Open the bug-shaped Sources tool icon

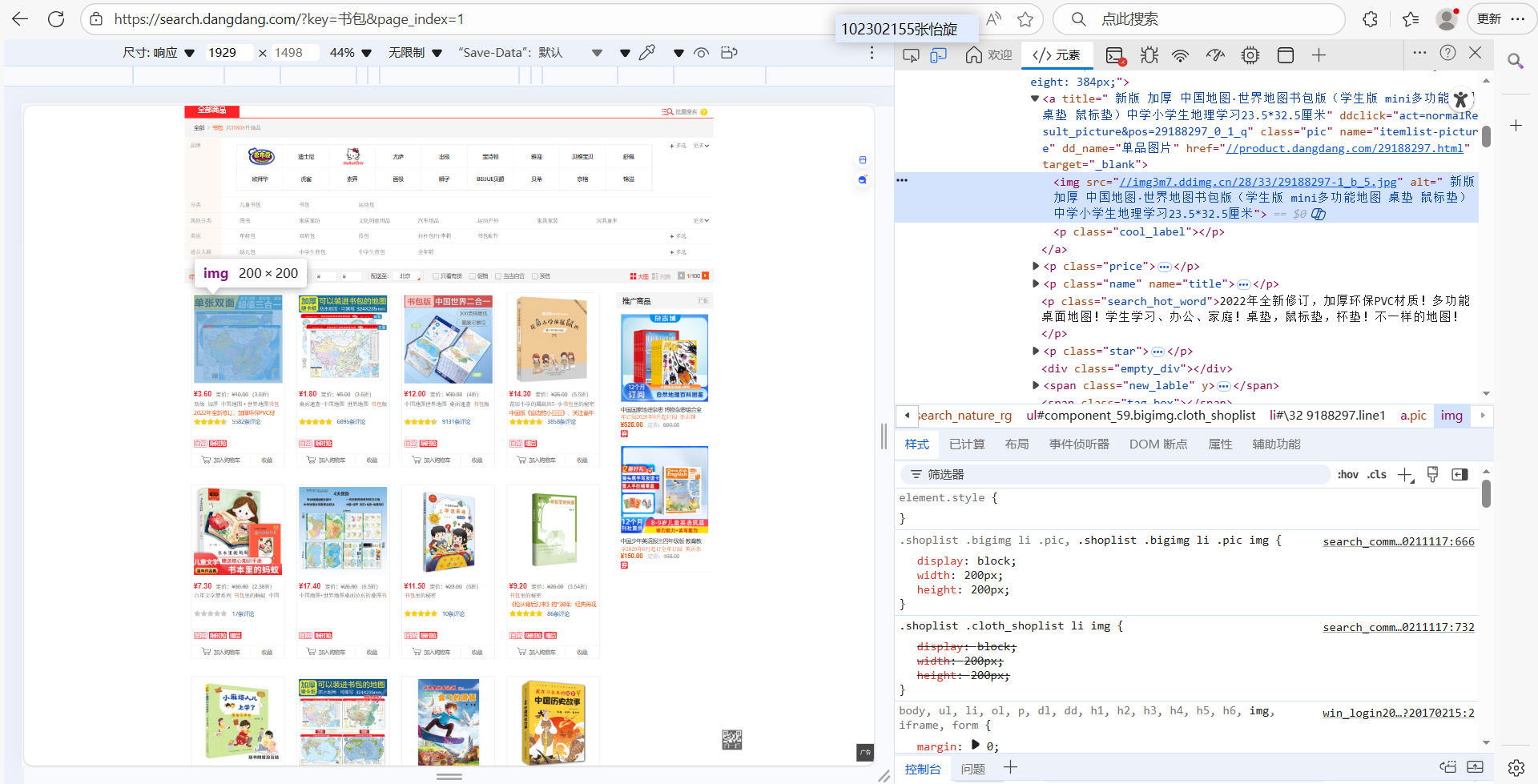(1149, 54)
